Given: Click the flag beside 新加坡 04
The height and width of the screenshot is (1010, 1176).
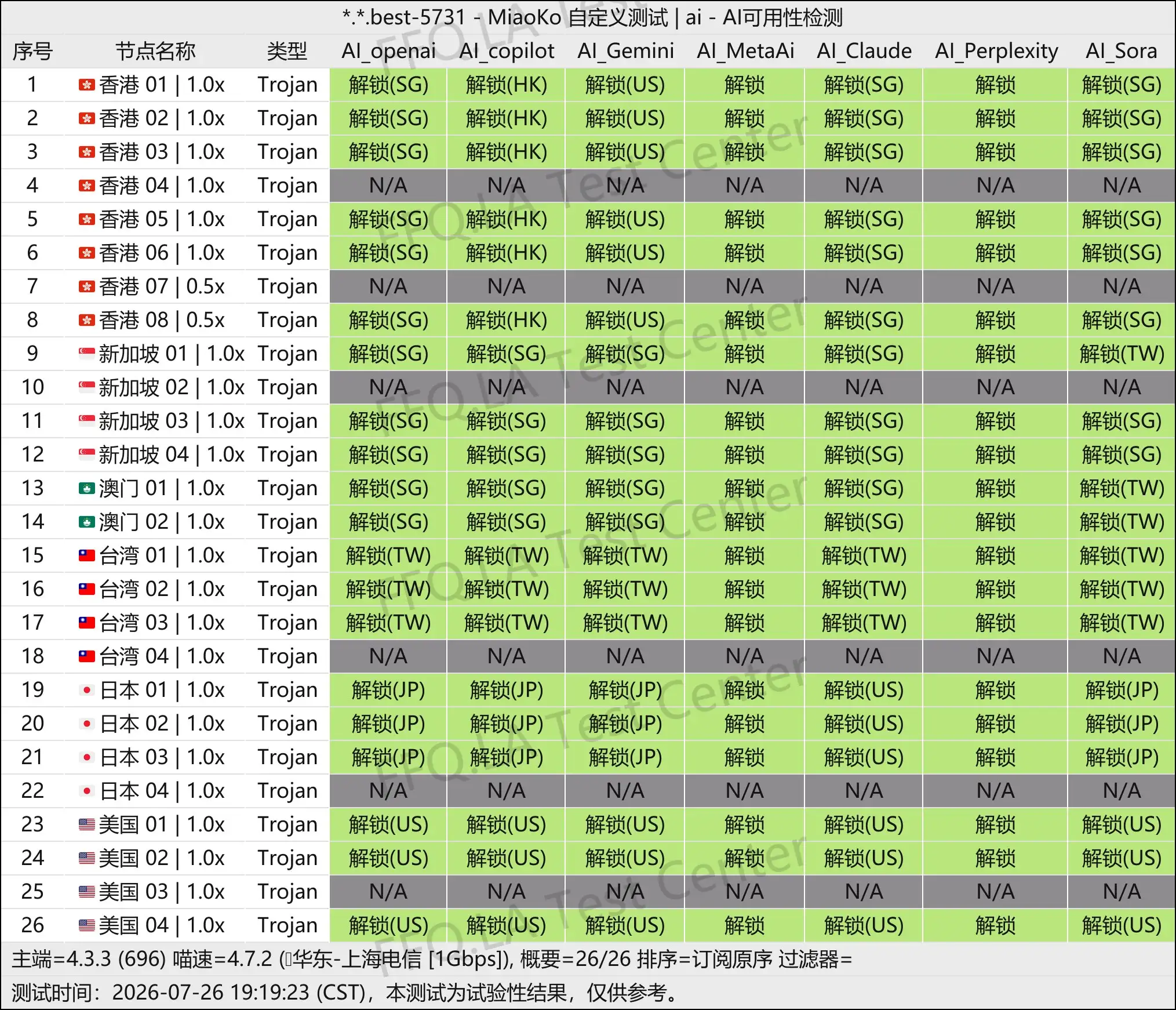Looking at the screenshot, I should coord(86,455).
